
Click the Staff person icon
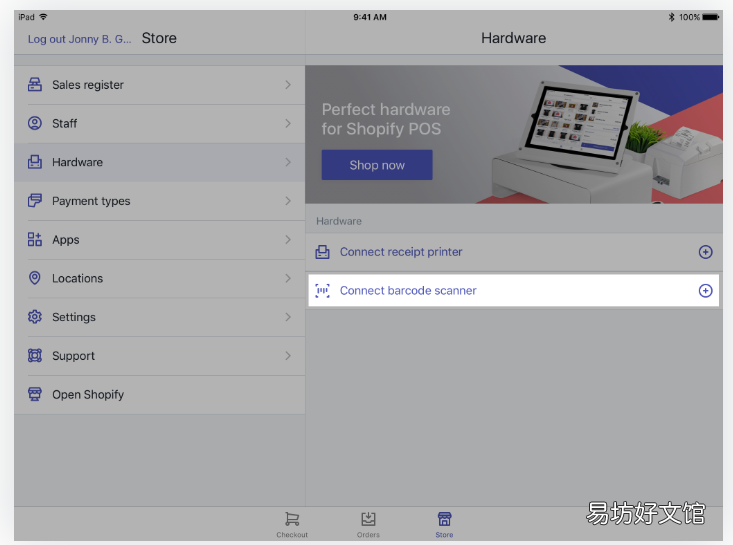(35, 123)
